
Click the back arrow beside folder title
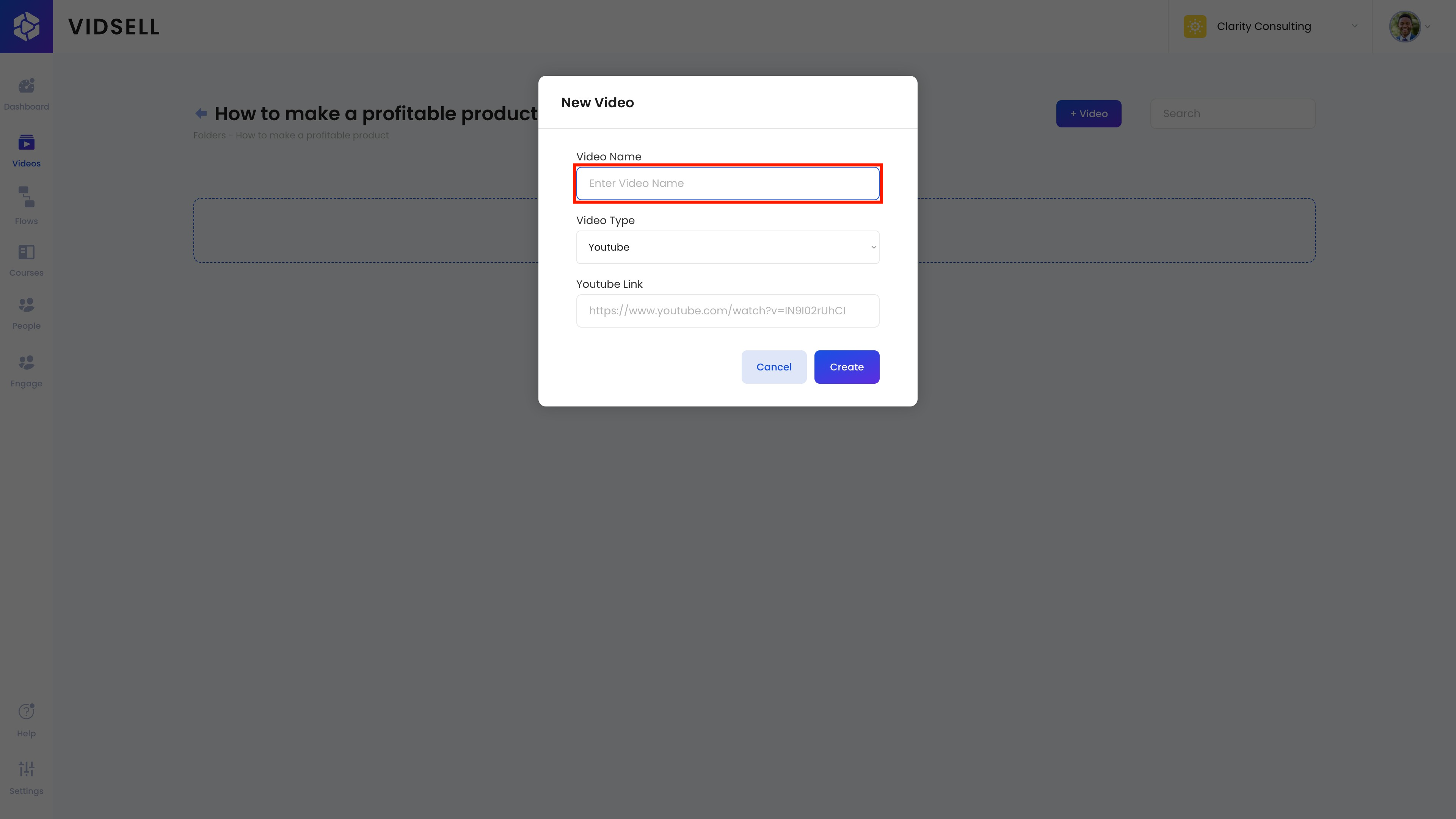click(201, 114)
